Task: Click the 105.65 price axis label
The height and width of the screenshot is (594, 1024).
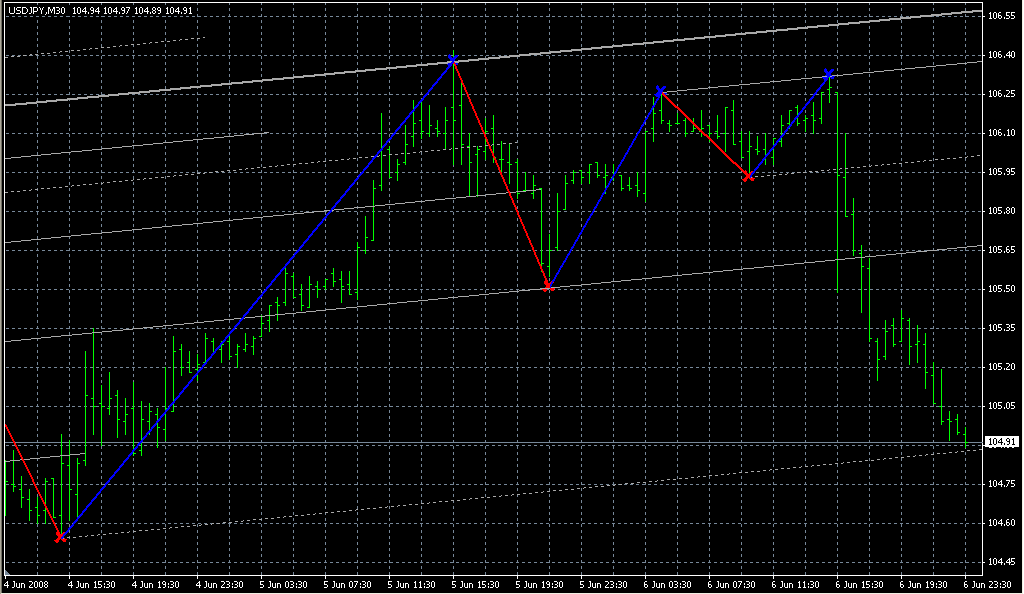Action: [1001, 250]
